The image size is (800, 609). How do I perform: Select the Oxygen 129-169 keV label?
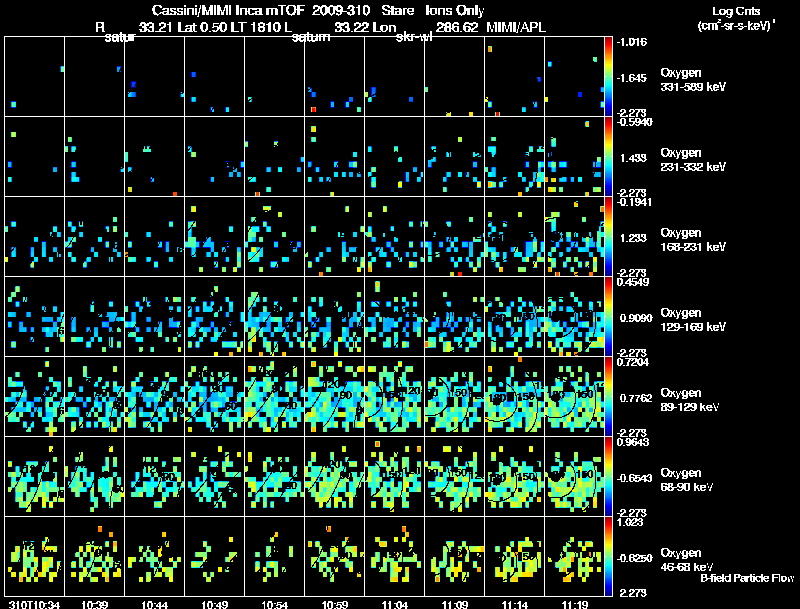pos(693,320)
